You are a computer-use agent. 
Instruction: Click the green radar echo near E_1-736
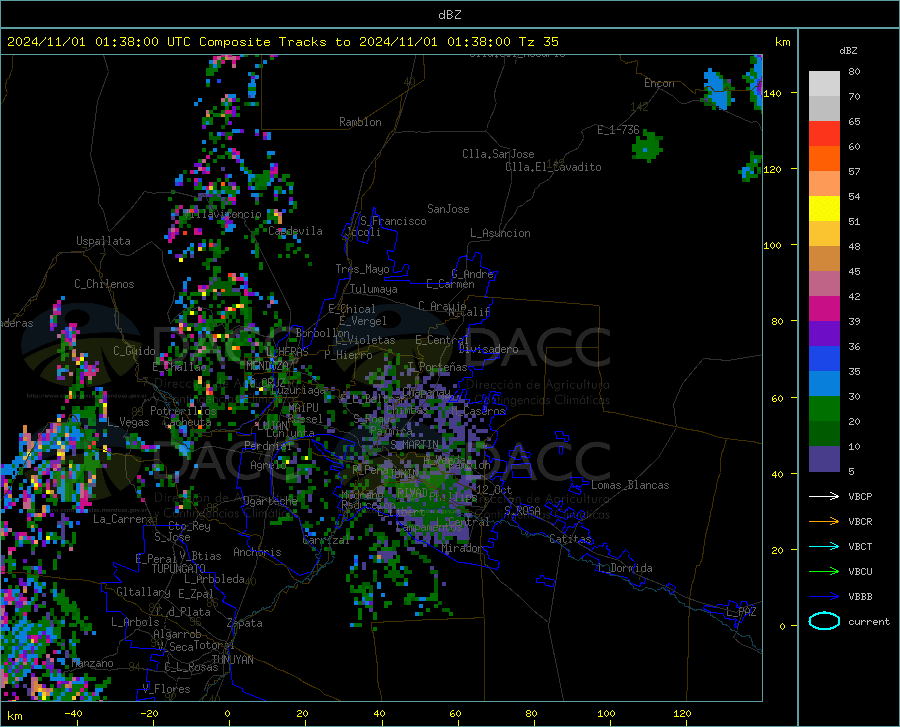click(647, 146)
